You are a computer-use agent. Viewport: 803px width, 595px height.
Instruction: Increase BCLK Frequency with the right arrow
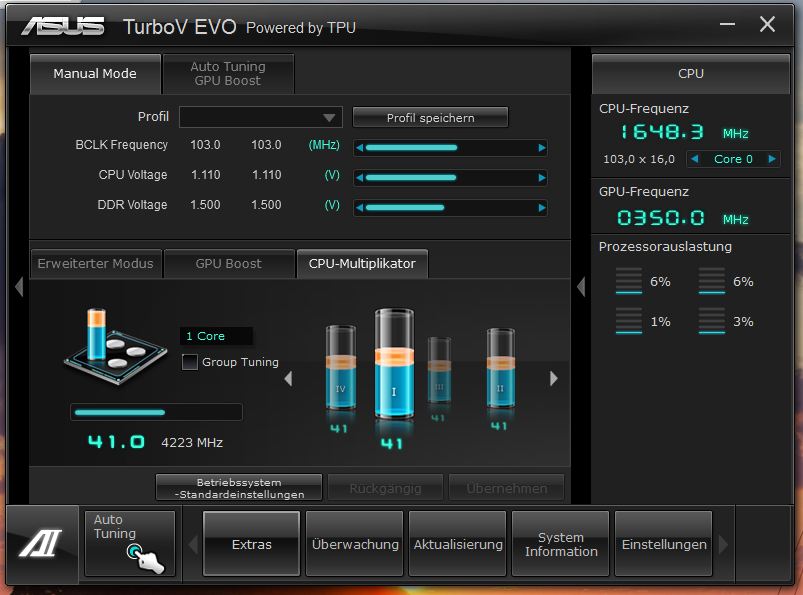pyautogui.click(x=542, y=148)
